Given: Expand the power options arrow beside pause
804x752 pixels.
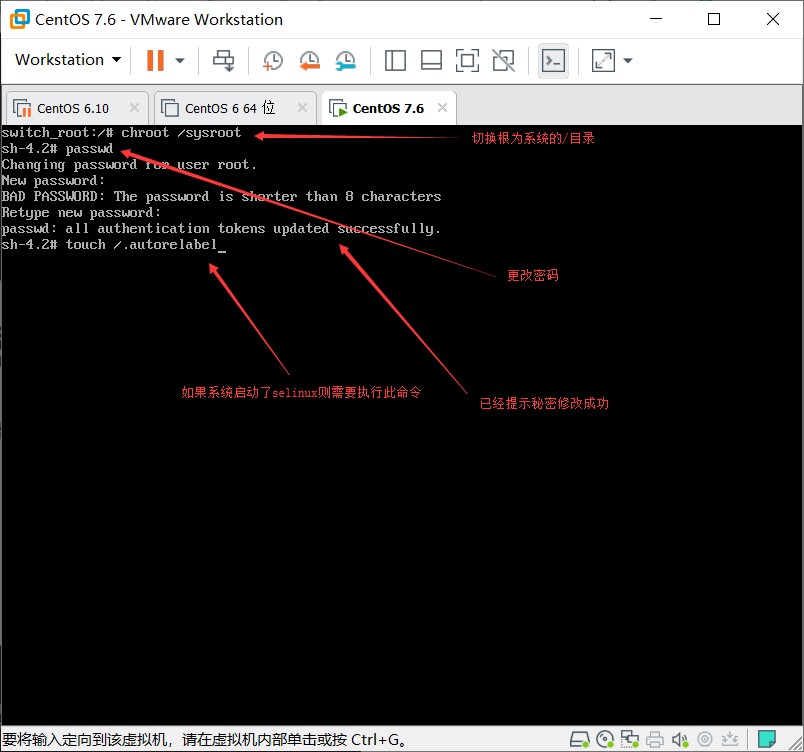Looking at the screenshot, I should pyautogui.click(x=179, y=60).
